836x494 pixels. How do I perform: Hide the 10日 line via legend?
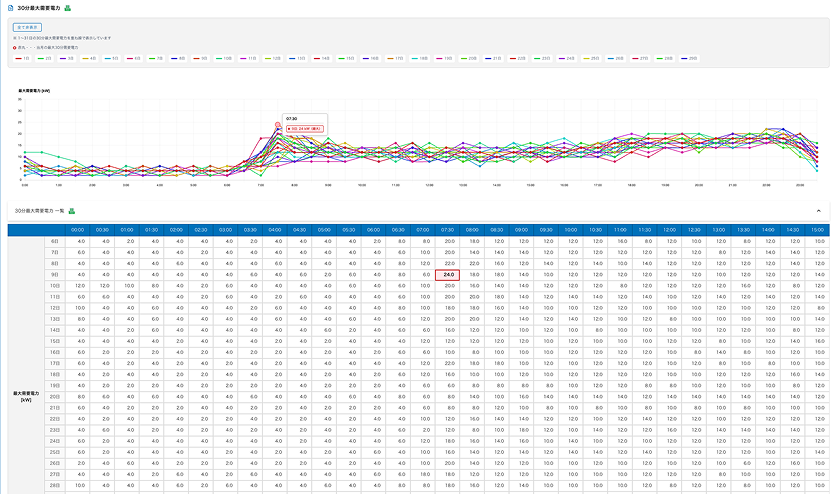(226, 59)
